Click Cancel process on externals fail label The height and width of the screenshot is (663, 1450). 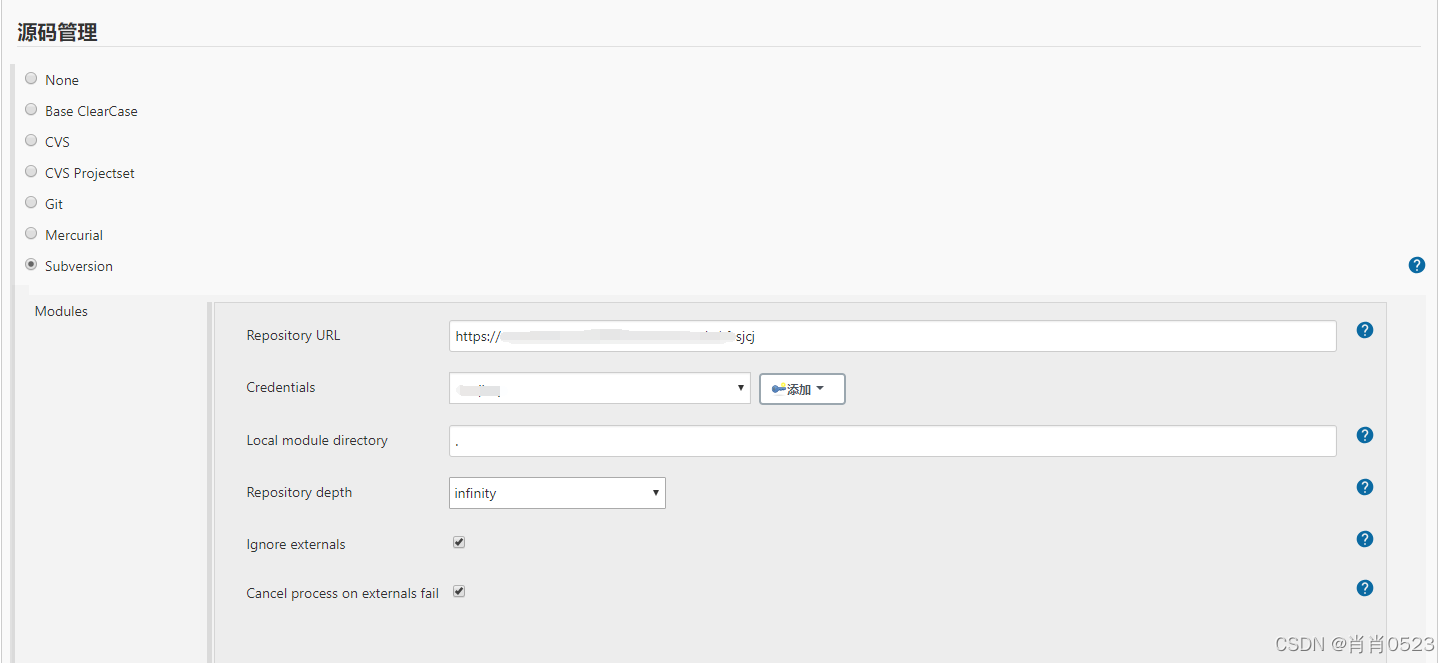pyautogui.click(x=342, y=593)
